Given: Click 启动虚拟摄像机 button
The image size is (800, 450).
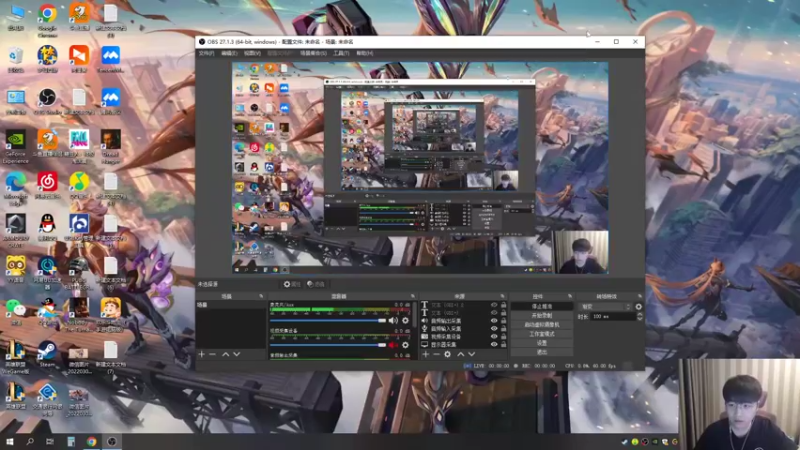Looking at the screenshot, I should coord(542,324).
